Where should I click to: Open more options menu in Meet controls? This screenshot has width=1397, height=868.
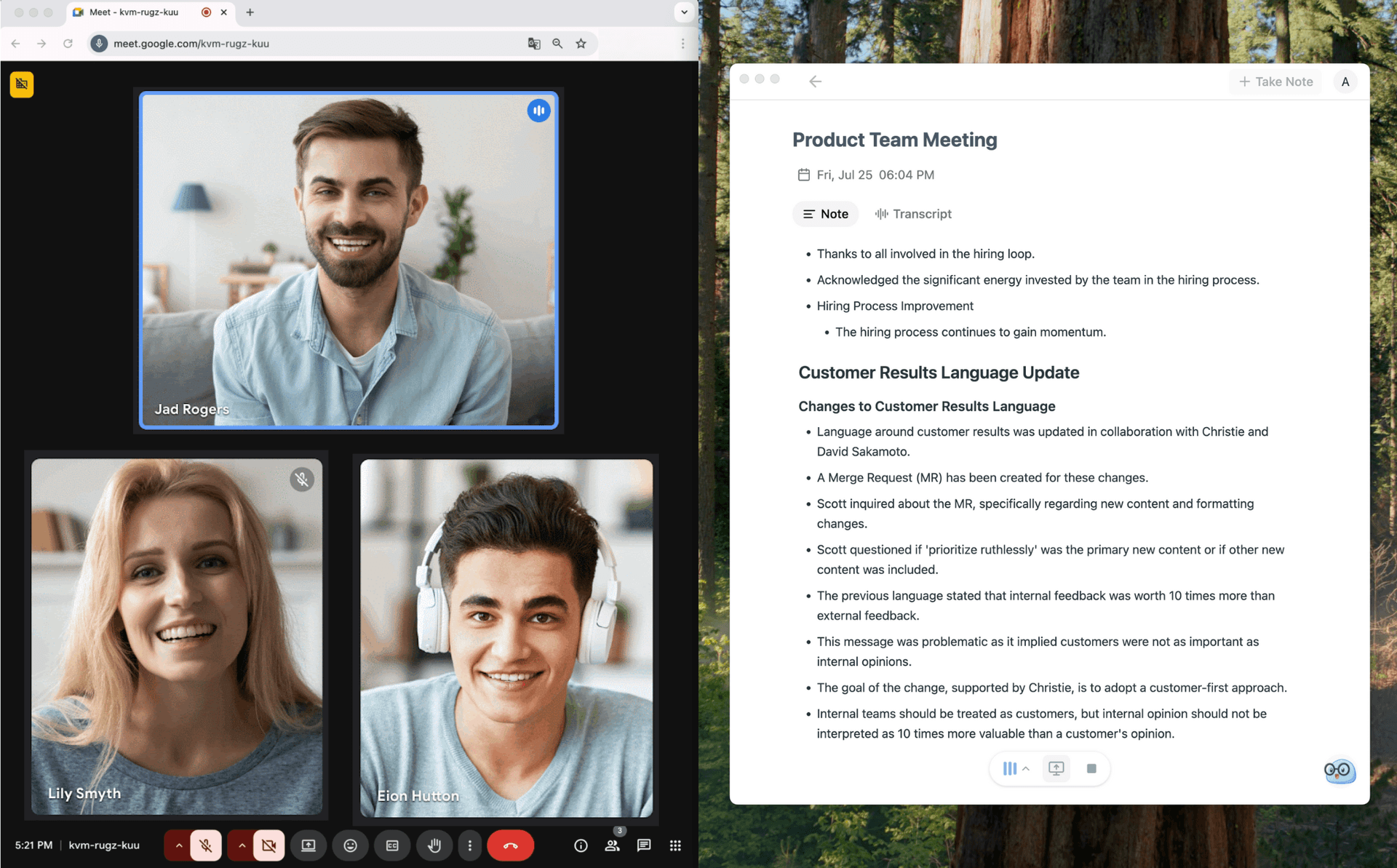click(x=470, y=845)
